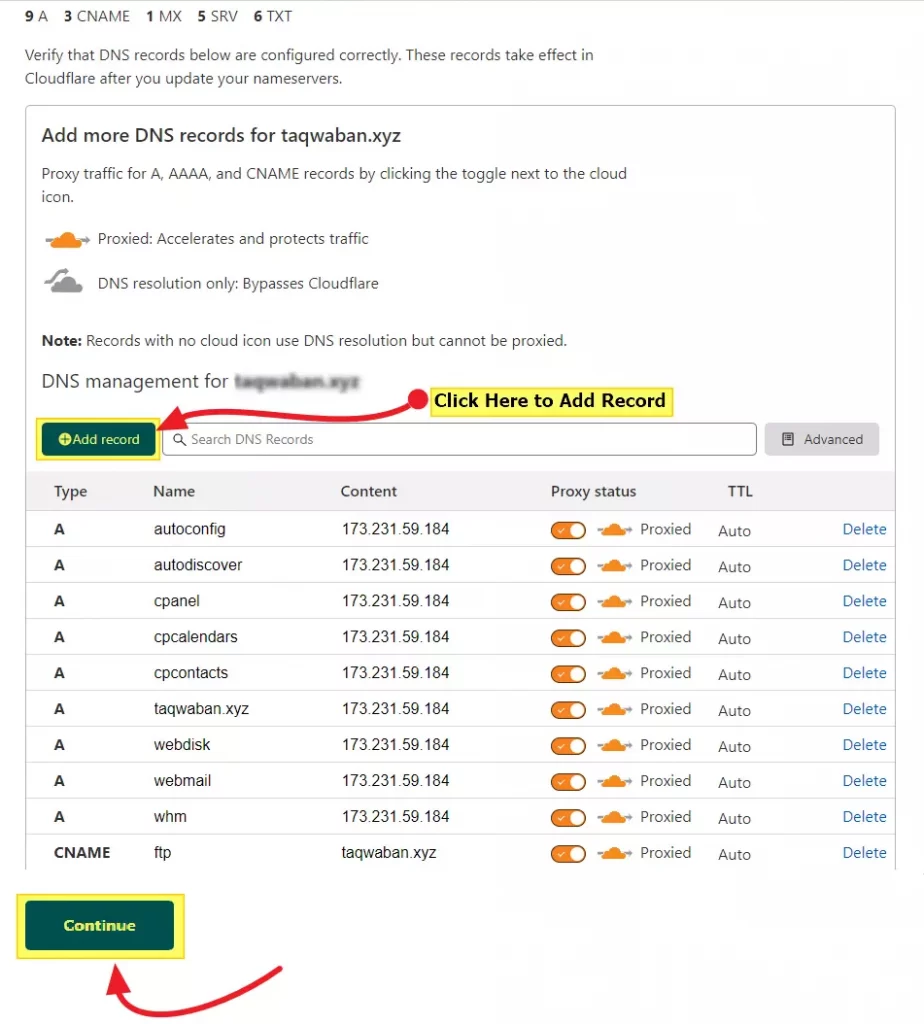The width and height of the screenshot is (924, 1024).
Task: Toggle proxy for whm record
Action: click(x=568, y=817)
